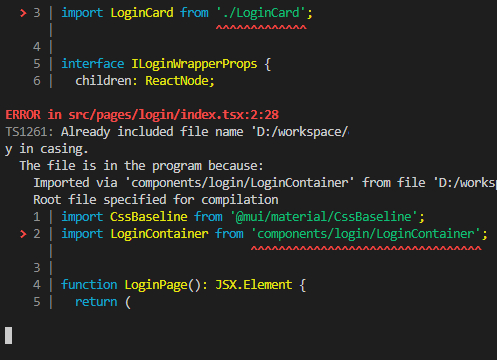Click the './LoginCard' import string
Image resolution: width=497 pixels, height=360 pixels.
(261, 13)
